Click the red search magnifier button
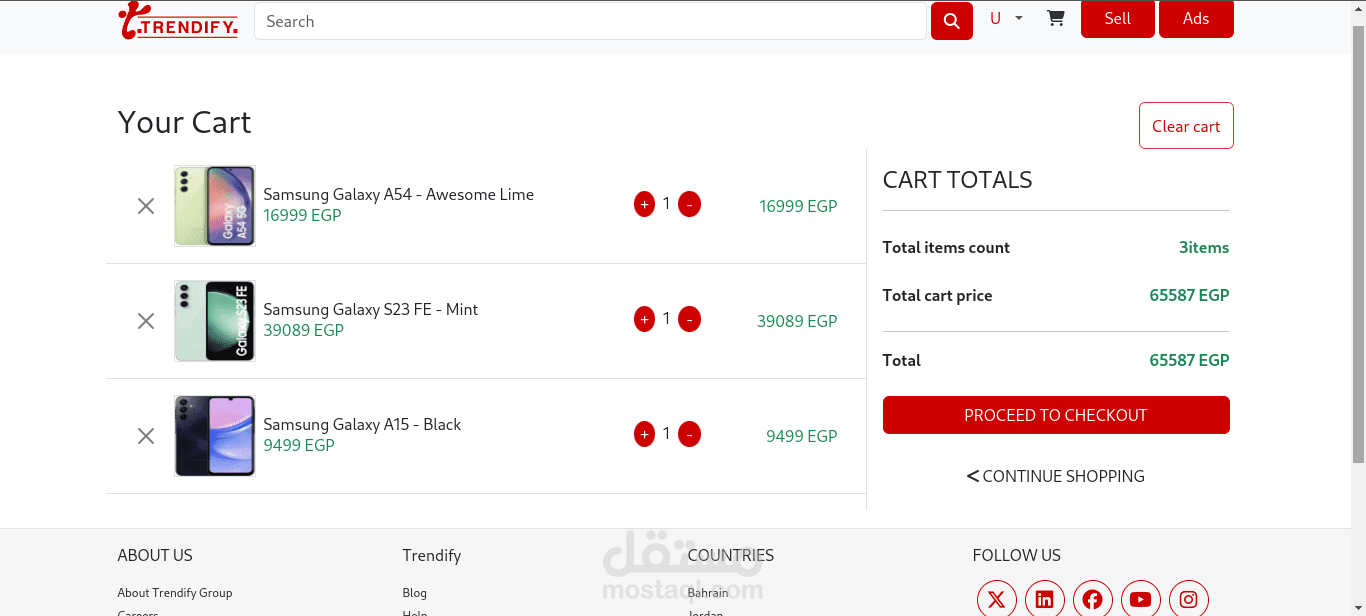The width and height of the screenshot is (1366, 616). [x=952, y=21]
